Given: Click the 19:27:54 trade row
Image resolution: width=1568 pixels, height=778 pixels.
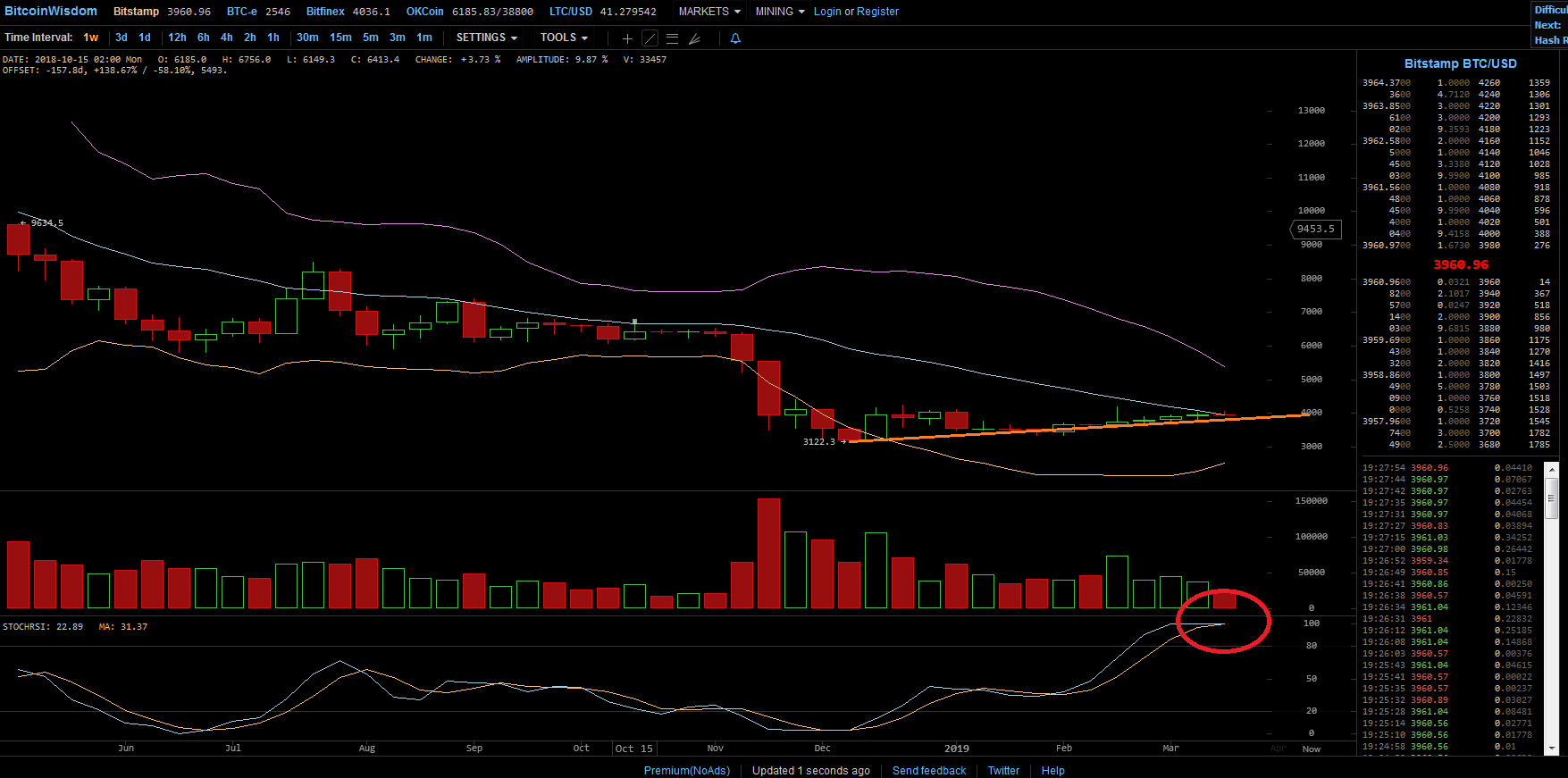Looking at the screenshot, I should click(x=1447, y=467).
